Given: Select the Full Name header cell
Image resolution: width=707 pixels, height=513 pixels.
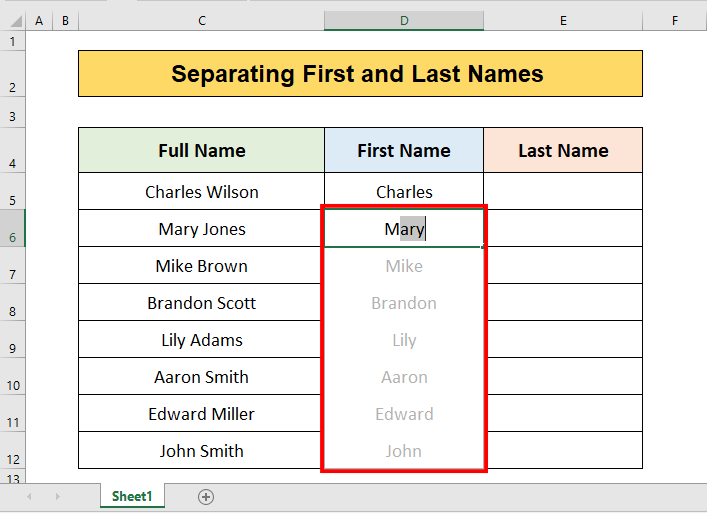Looking at the screenshot, I should (201, 151).
